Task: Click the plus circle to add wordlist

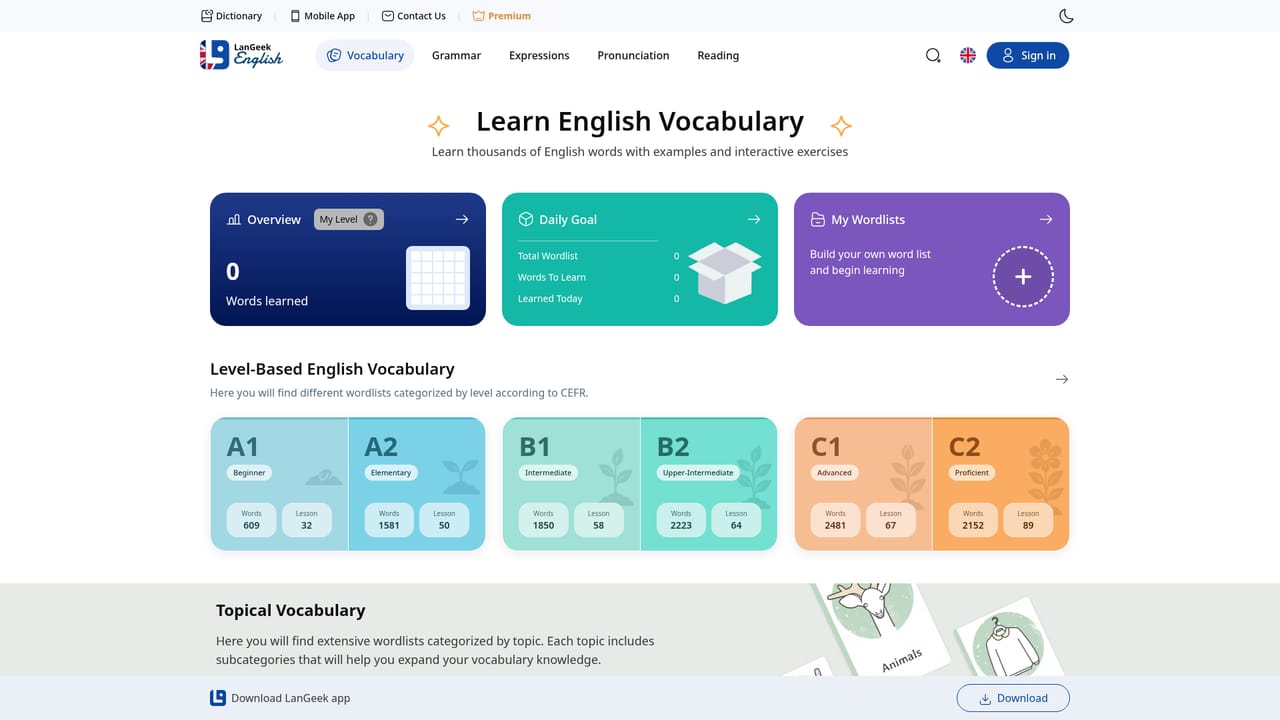Action: [1023, 277]
